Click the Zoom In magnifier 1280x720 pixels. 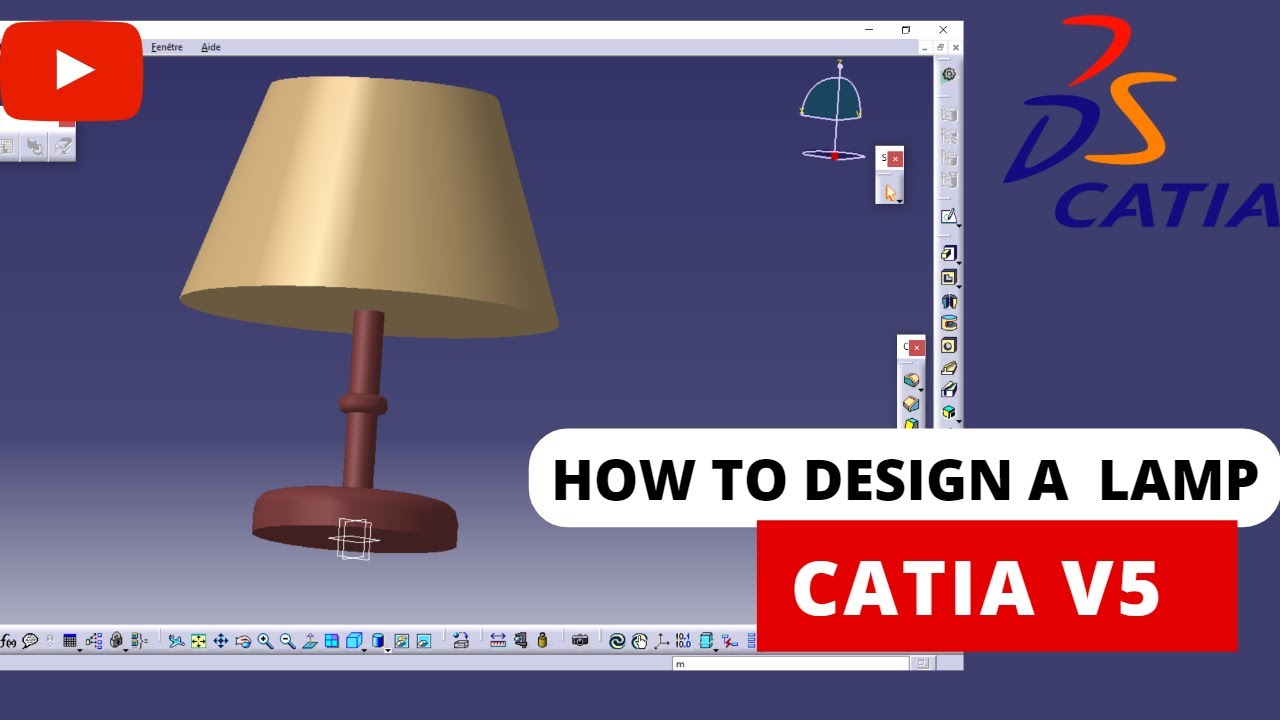click(x=265, y=641)
